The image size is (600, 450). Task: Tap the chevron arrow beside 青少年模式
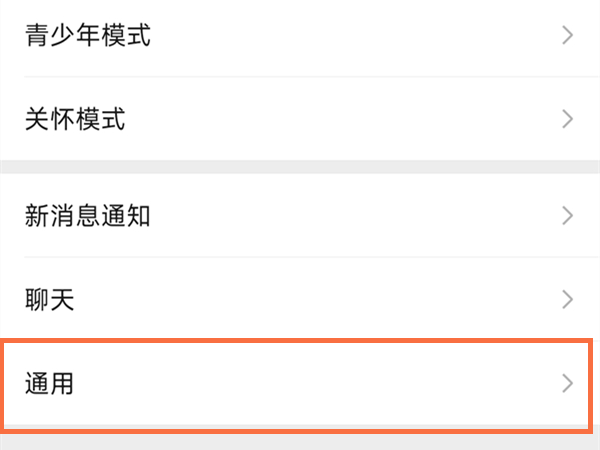coord(567,37)
